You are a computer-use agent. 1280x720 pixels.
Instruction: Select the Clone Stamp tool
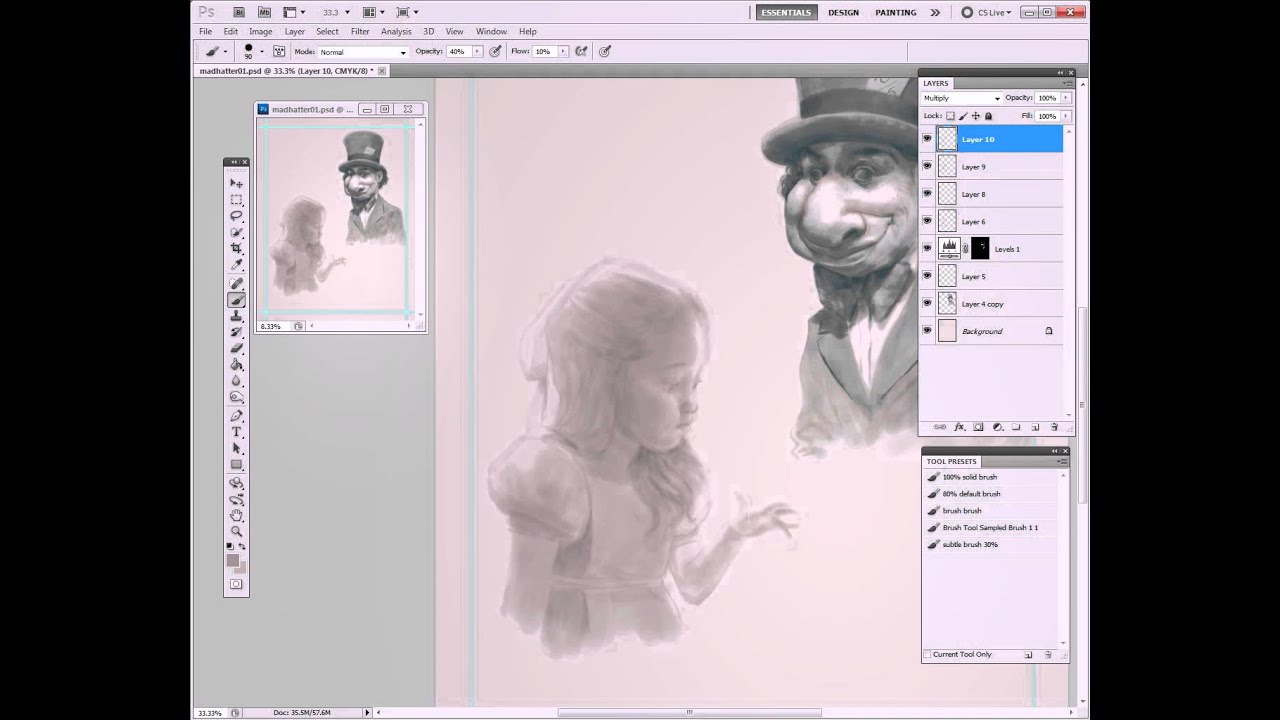[x=236, y=316]
